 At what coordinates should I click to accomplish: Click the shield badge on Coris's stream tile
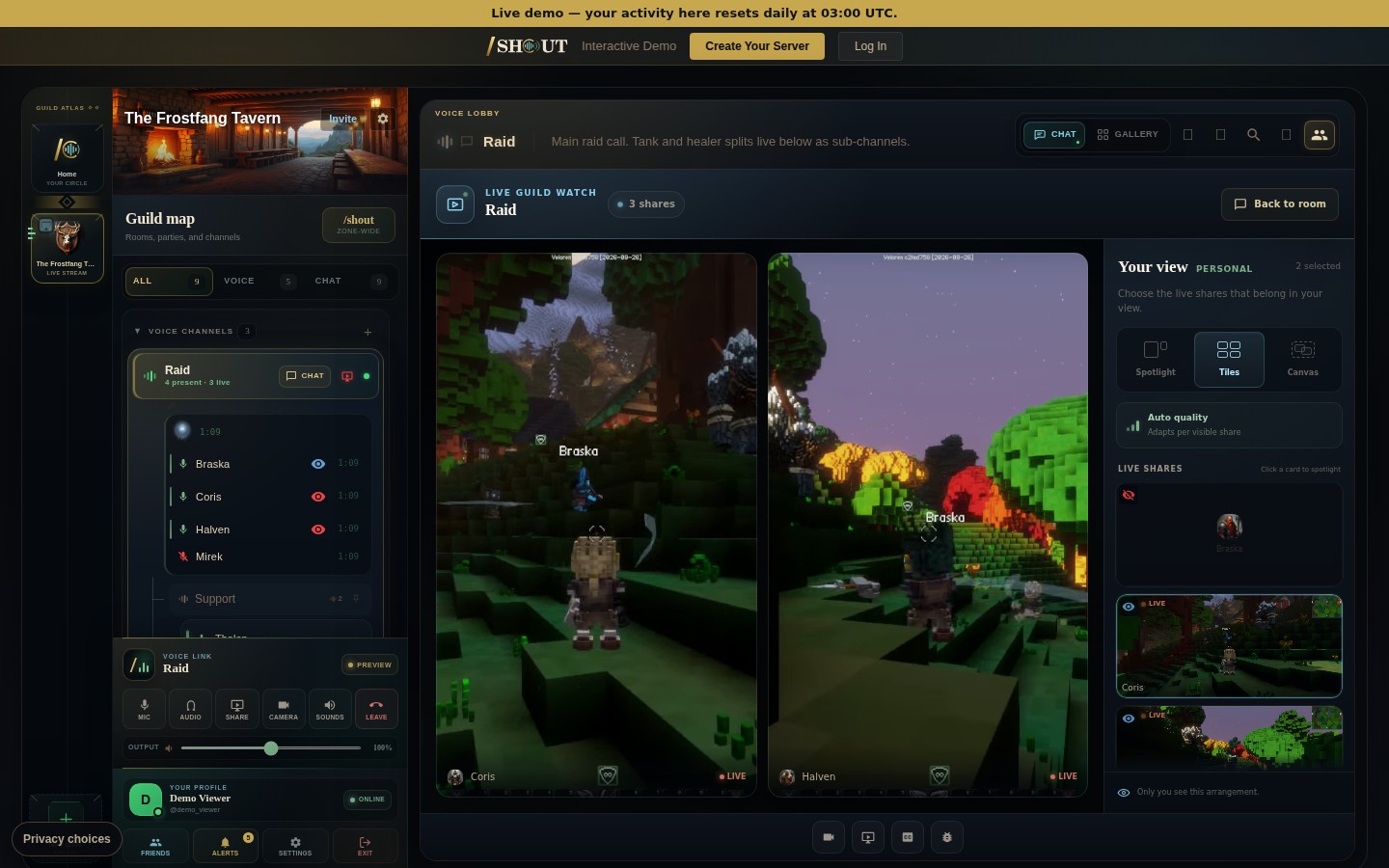coord(608,775)
